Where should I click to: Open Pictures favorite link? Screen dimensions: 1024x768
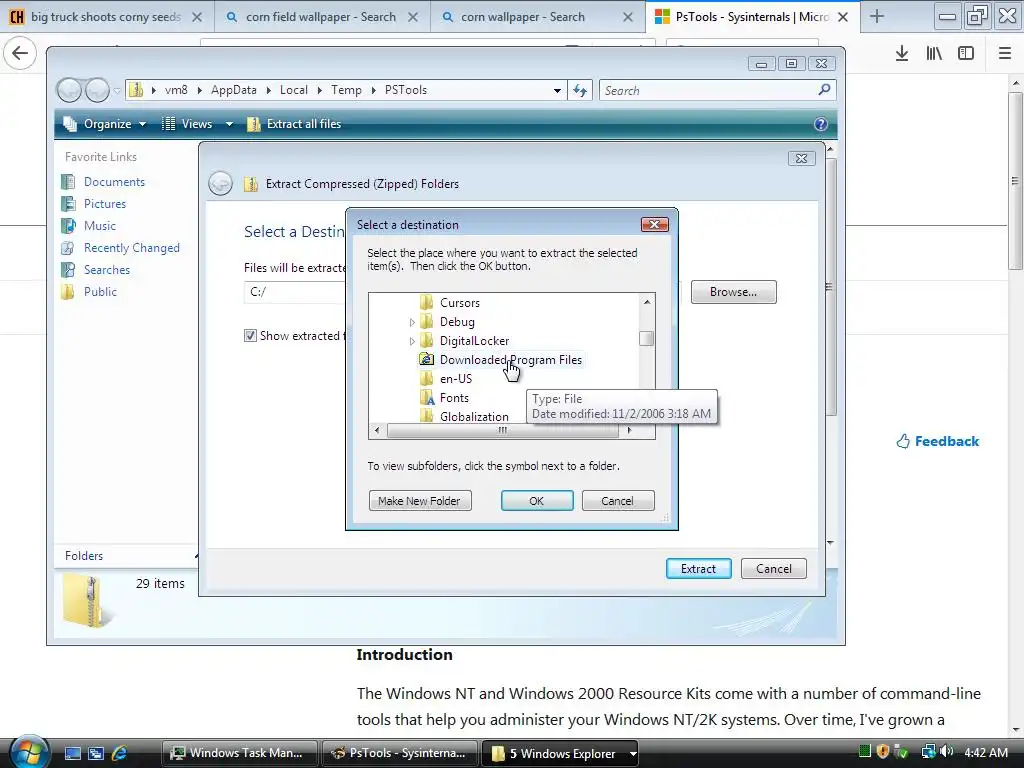(104, 204)
